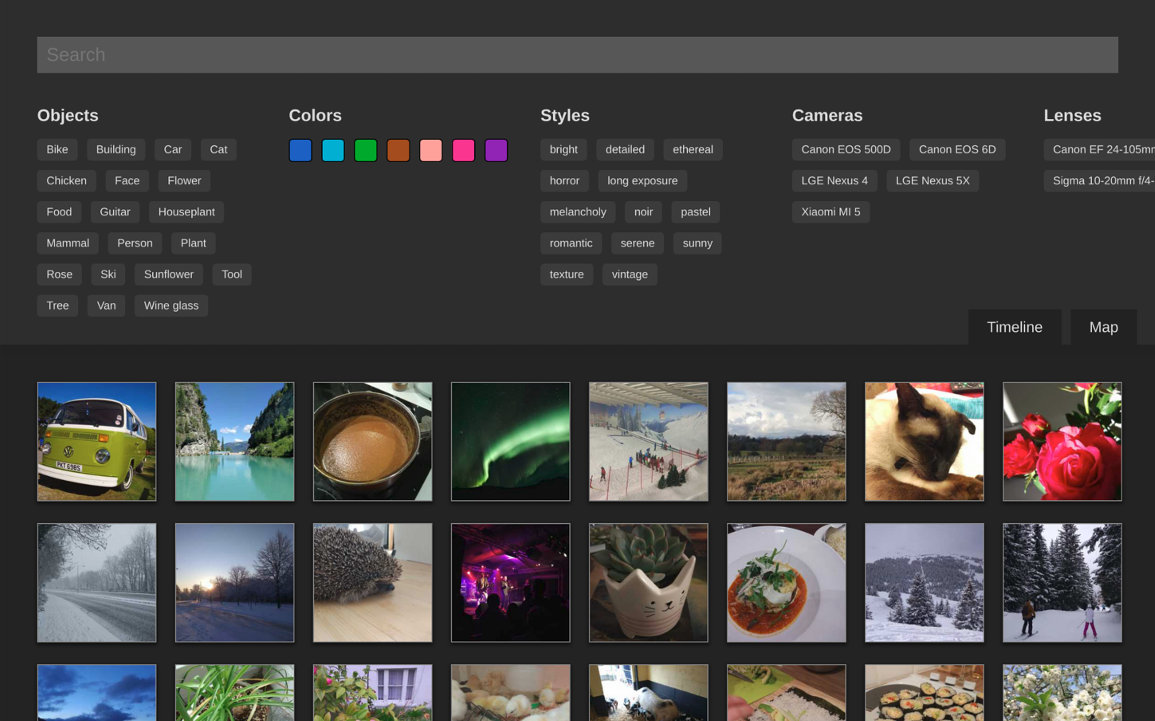Open the concert stage photo

[510, 582]
